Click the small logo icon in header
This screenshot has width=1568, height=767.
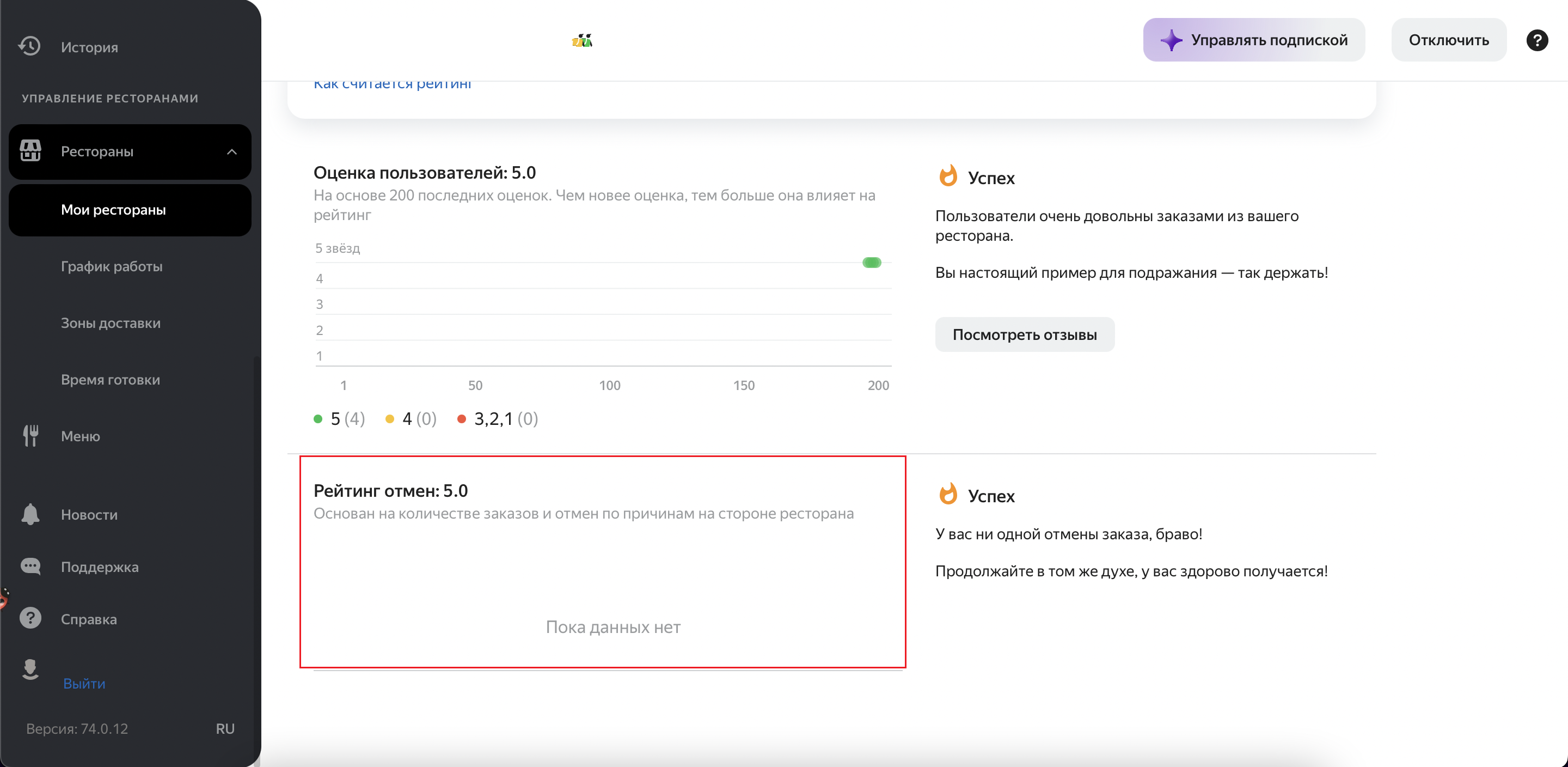tap(582, 41)
